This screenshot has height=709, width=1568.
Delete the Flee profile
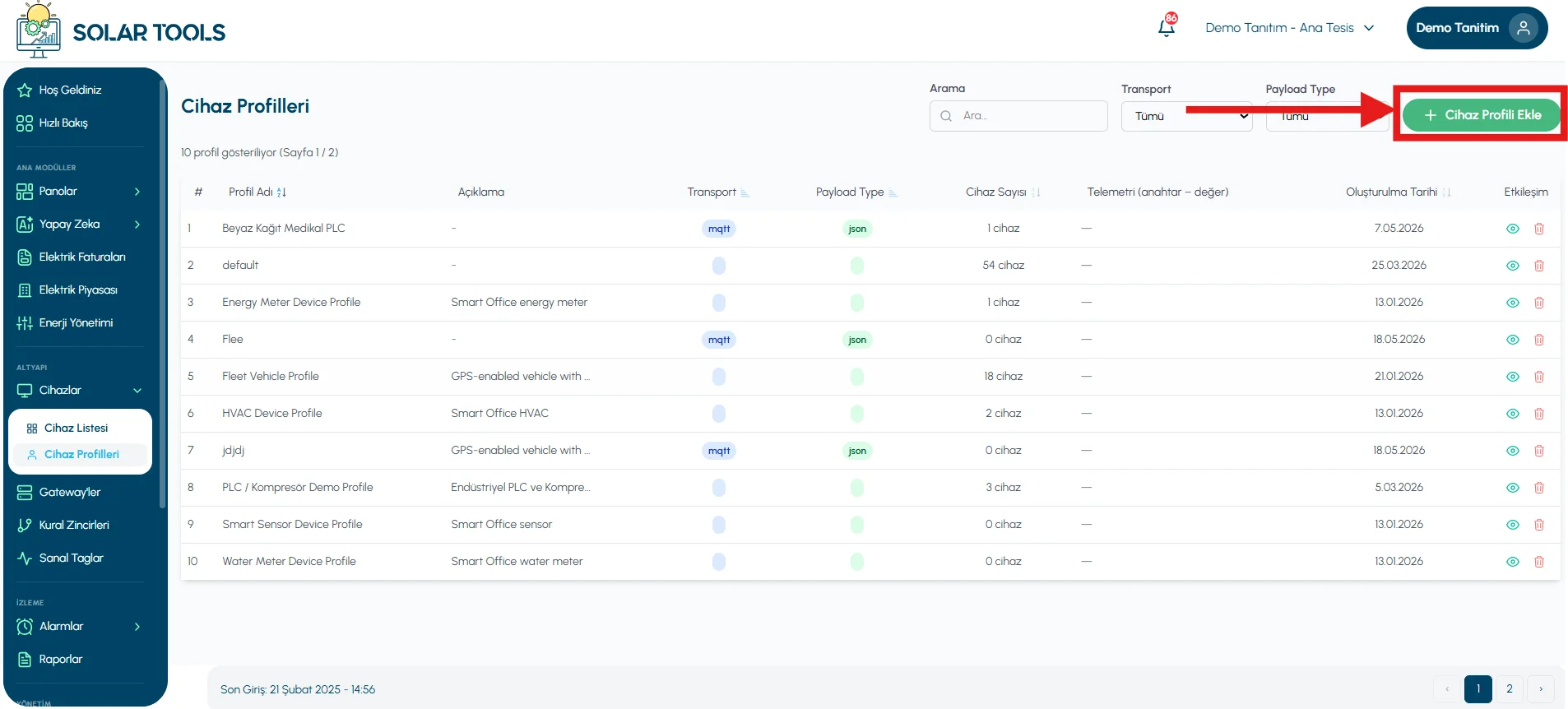coord(1539,340)
